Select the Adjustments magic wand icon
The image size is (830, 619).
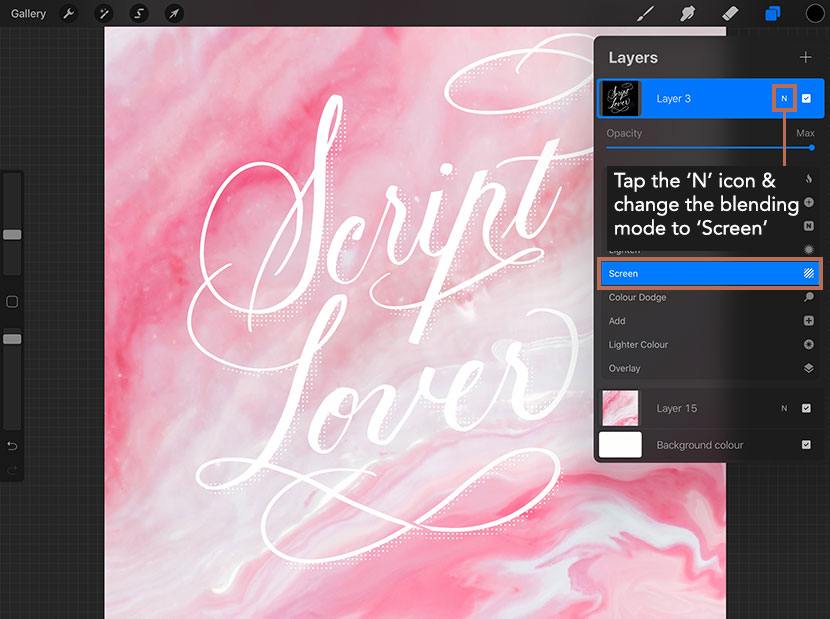coord(104,13)
